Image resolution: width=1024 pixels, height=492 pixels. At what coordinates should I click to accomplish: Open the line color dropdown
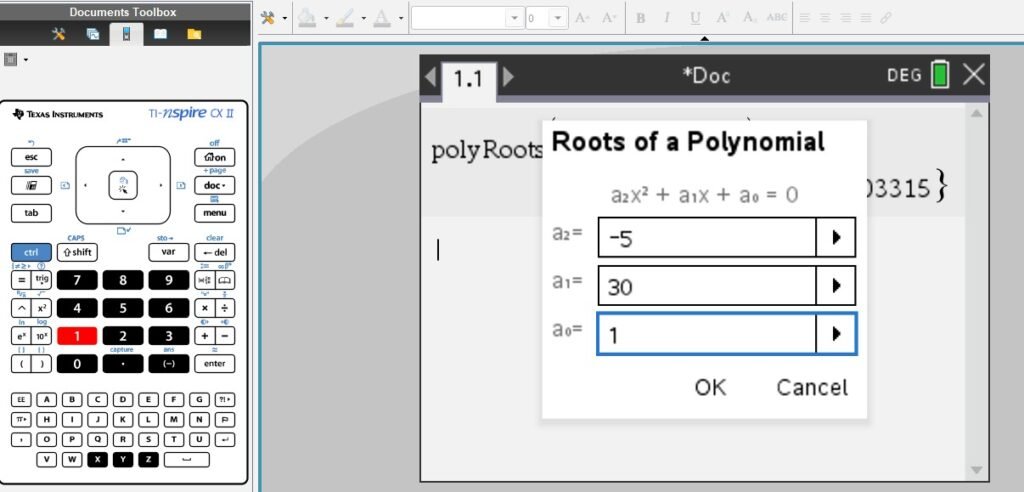click(364, 18)
